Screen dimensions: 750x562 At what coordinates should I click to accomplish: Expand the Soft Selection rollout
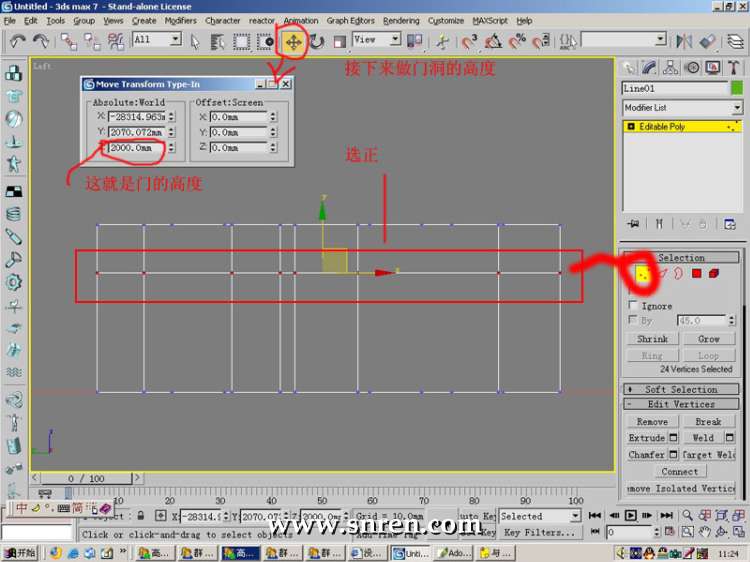tap(681, 389)
